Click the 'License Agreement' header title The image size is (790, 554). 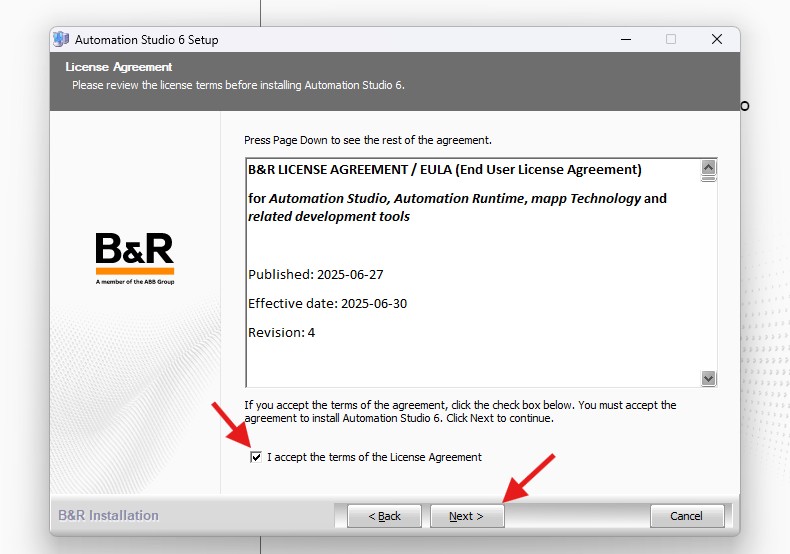pos(119,67)
